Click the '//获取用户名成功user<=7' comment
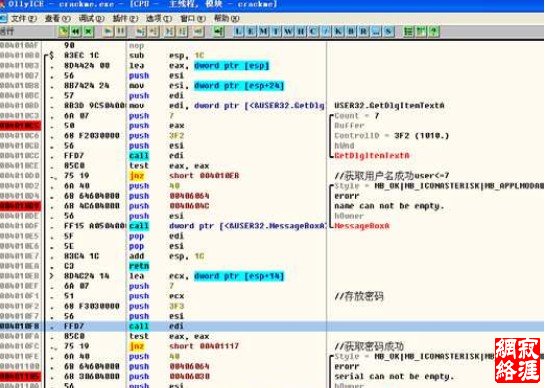 [392, 176]
